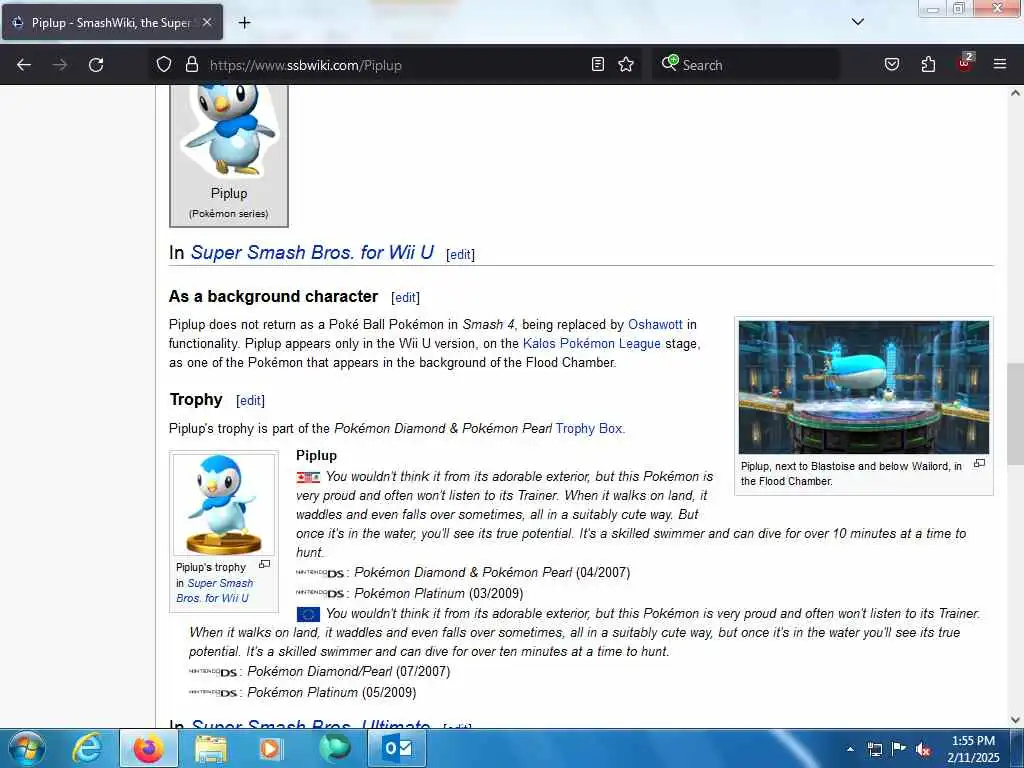Open the Pocket save icon
1024x768 pixels.
[892, 65]
